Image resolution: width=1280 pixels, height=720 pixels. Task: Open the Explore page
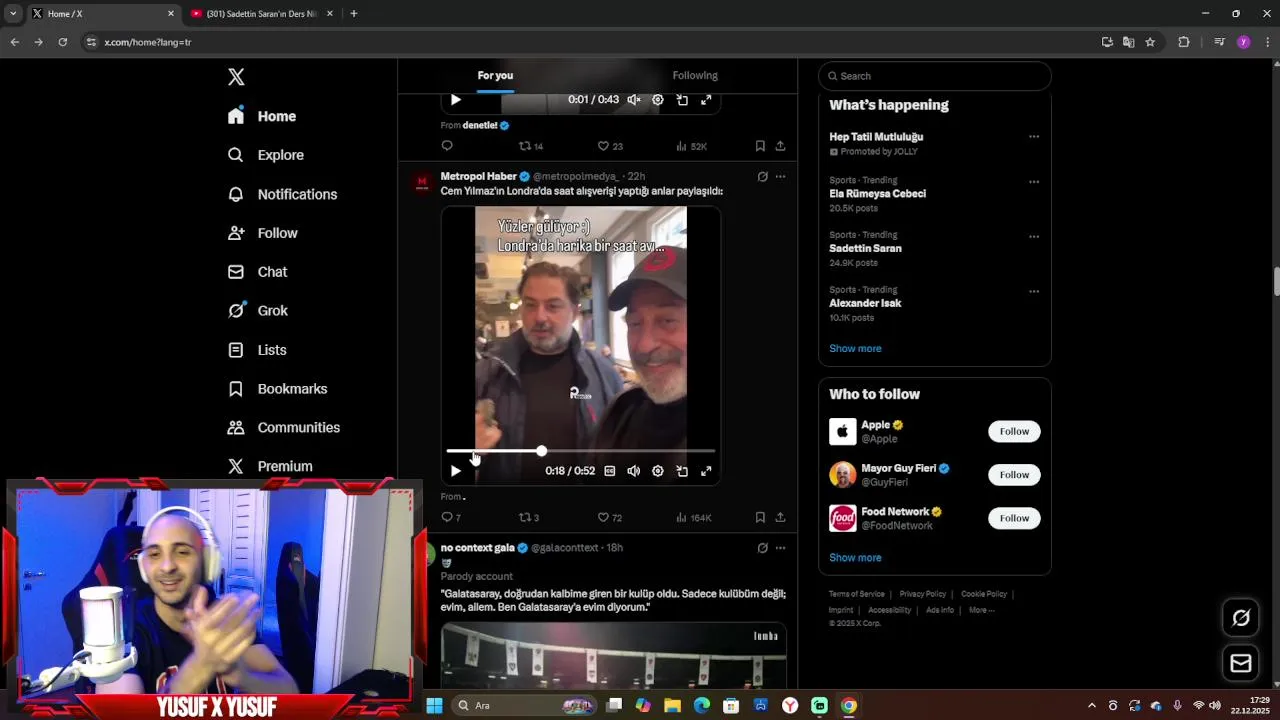[x=266, y=155]
